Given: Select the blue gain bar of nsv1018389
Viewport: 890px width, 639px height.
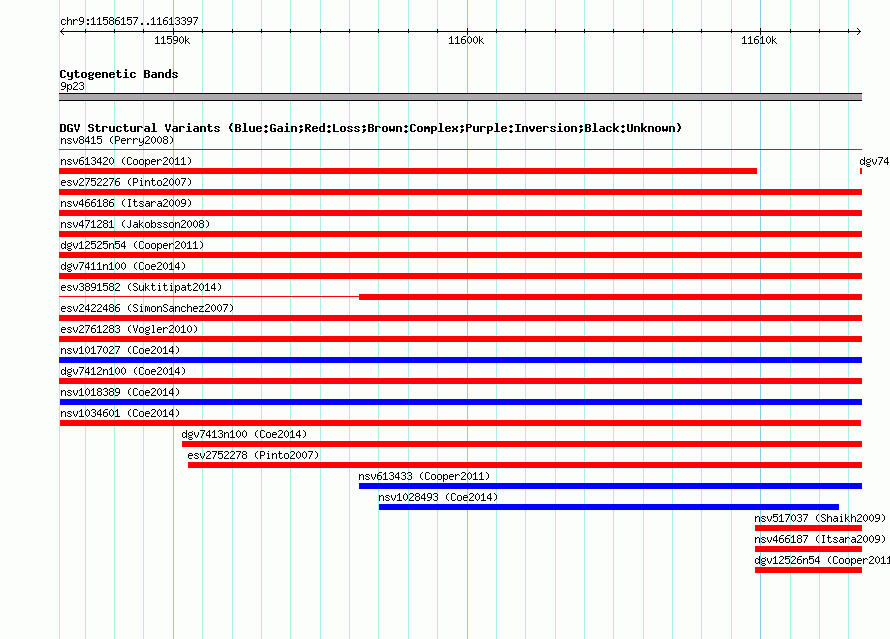Looking at the screenshot, I should [461, 402].
